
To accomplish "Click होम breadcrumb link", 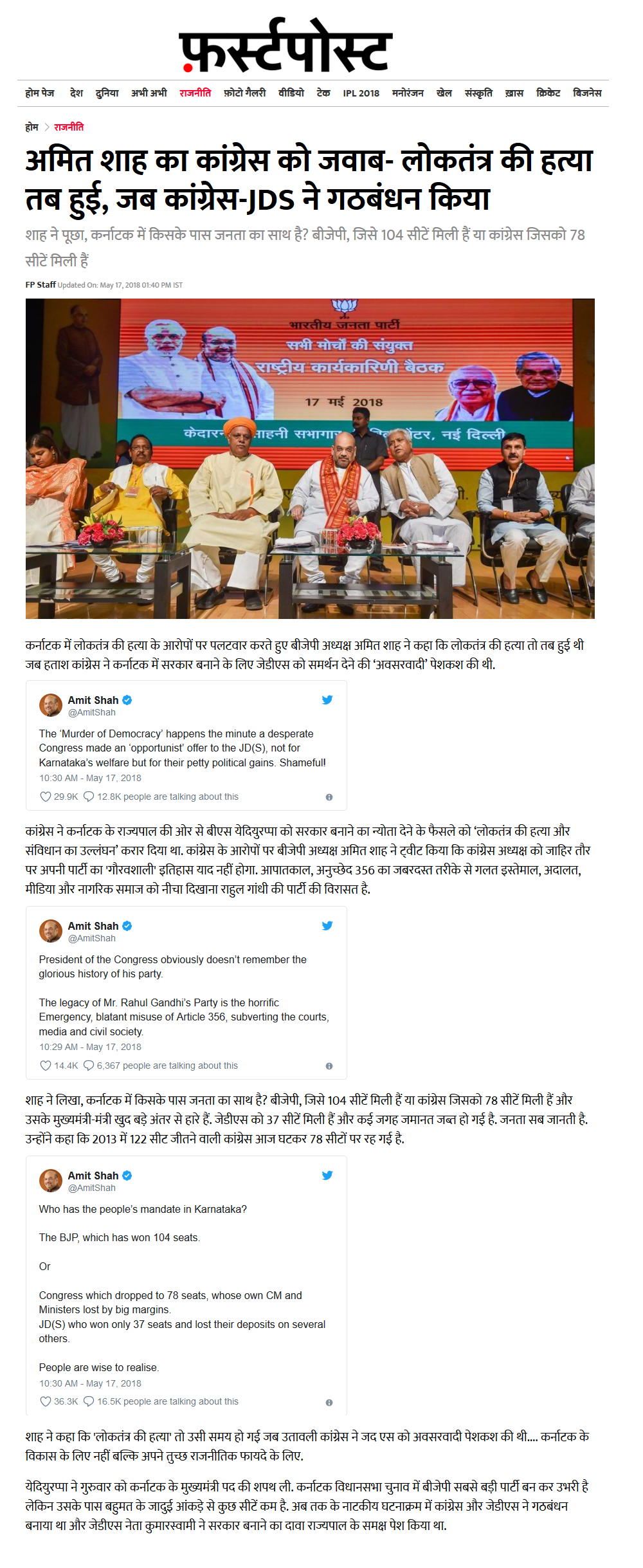I will 32,127.
